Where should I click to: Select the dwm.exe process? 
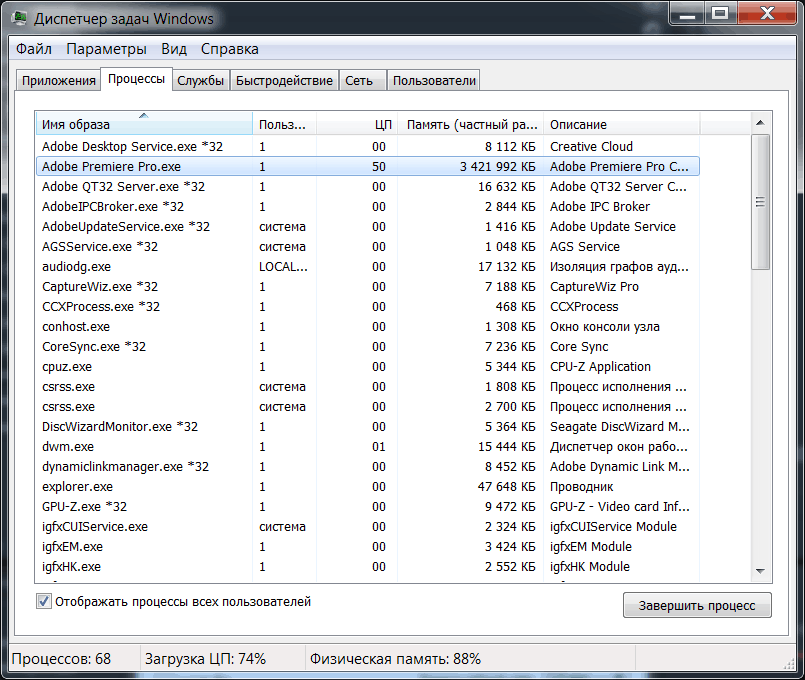coord(368,447)
